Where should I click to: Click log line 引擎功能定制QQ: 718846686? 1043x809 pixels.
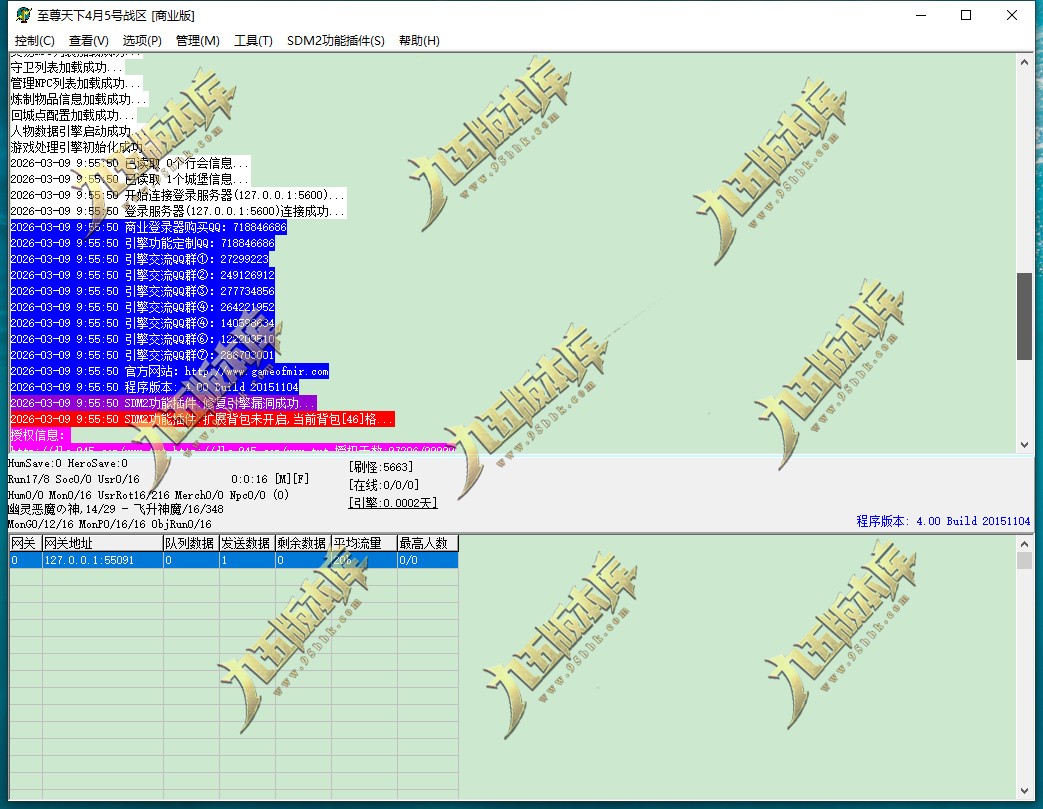(142, 243)
